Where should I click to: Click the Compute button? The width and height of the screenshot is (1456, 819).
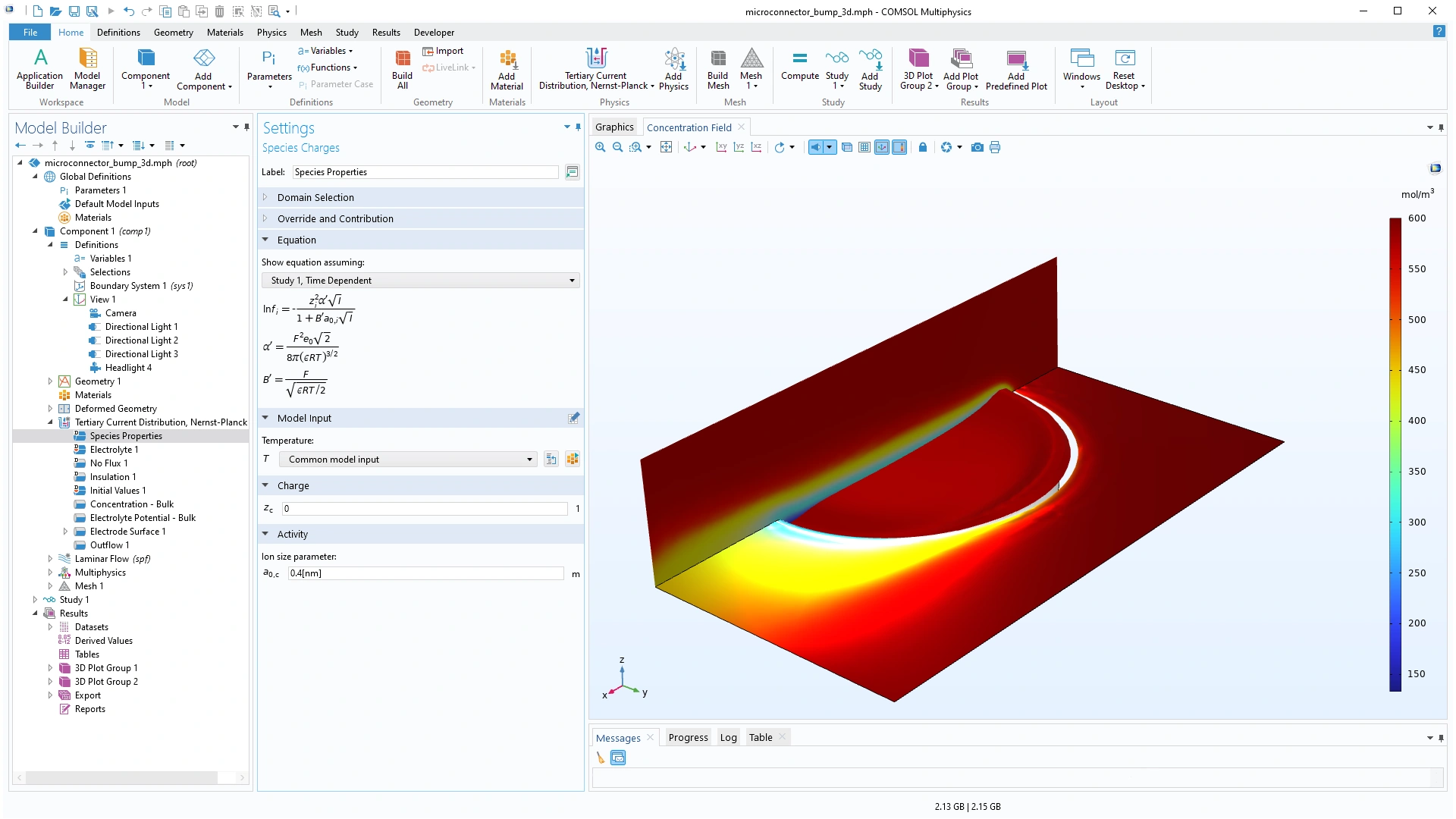pos(799,65)
